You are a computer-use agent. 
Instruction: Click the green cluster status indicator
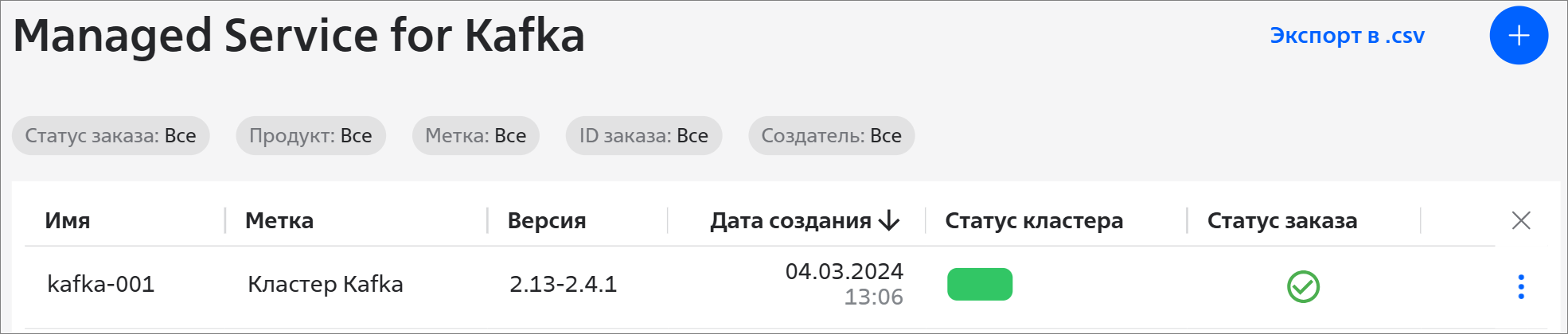tap(980, 284)
